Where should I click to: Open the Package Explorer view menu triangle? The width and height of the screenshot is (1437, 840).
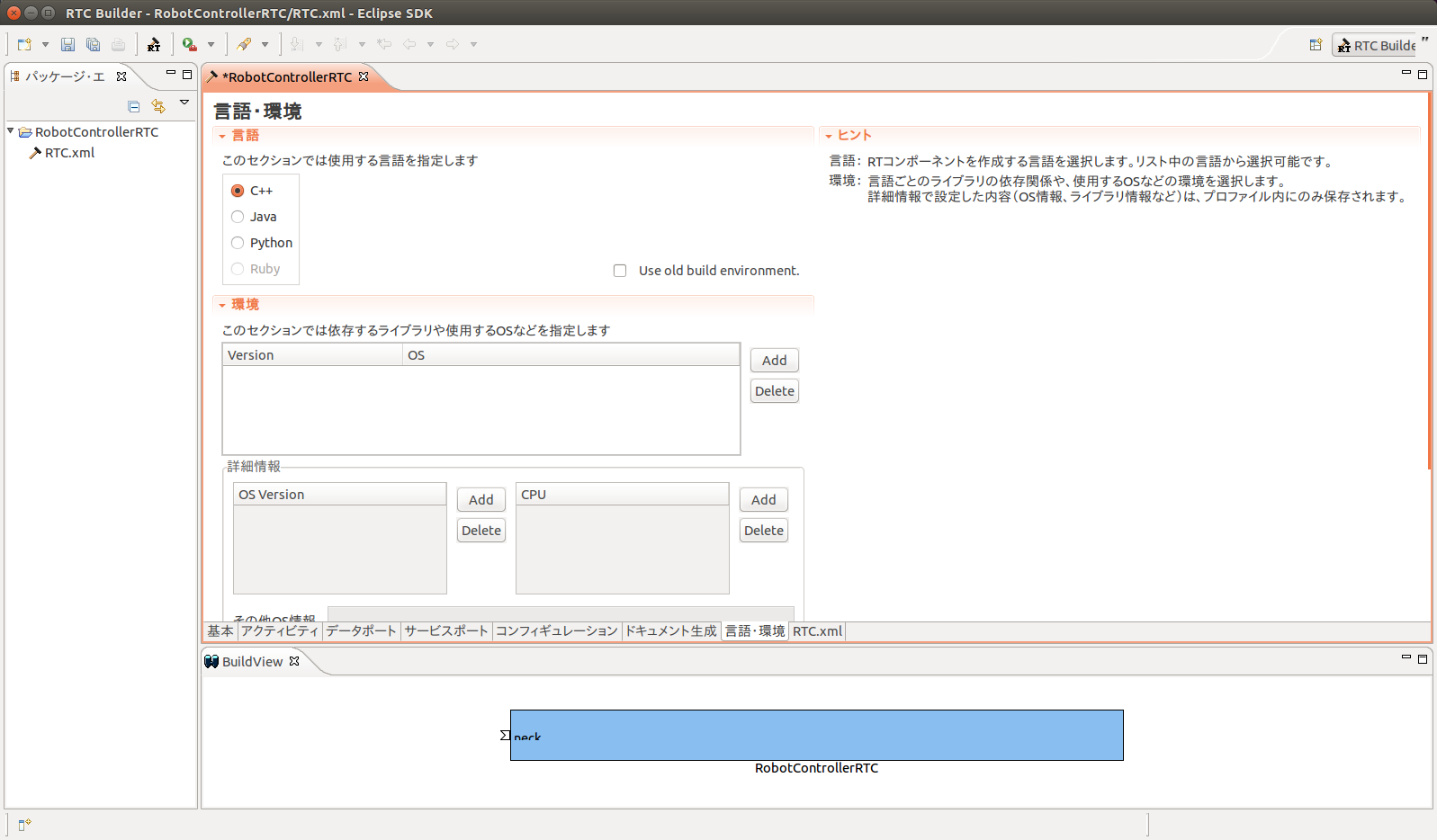tap(184, 103)
